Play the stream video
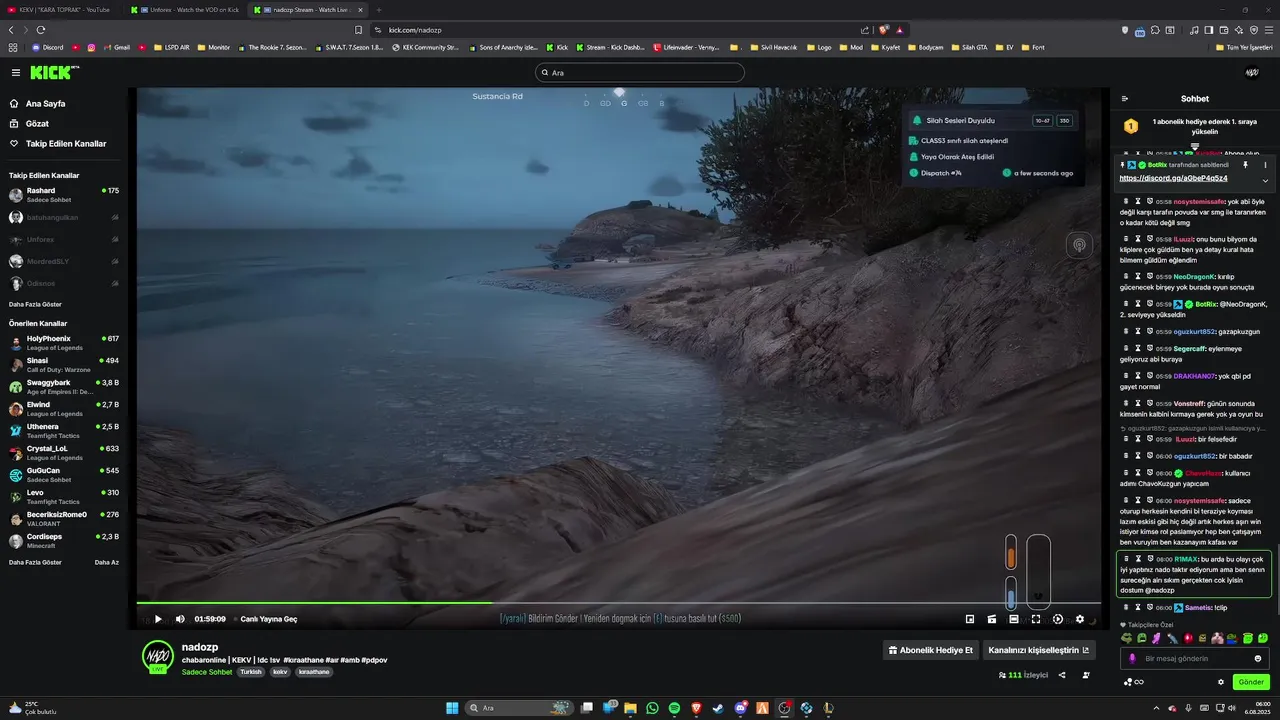The image size is (1280, 720). tap(158, 619)
